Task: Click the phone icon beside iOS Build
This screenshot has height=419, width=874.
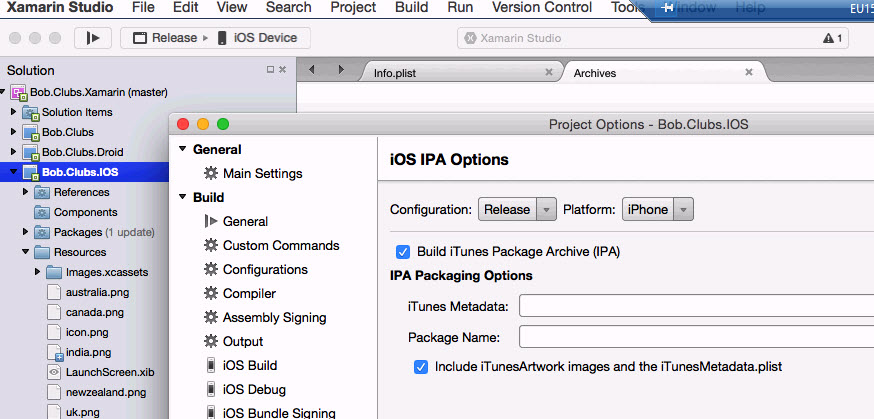Action: pos(211,366)
